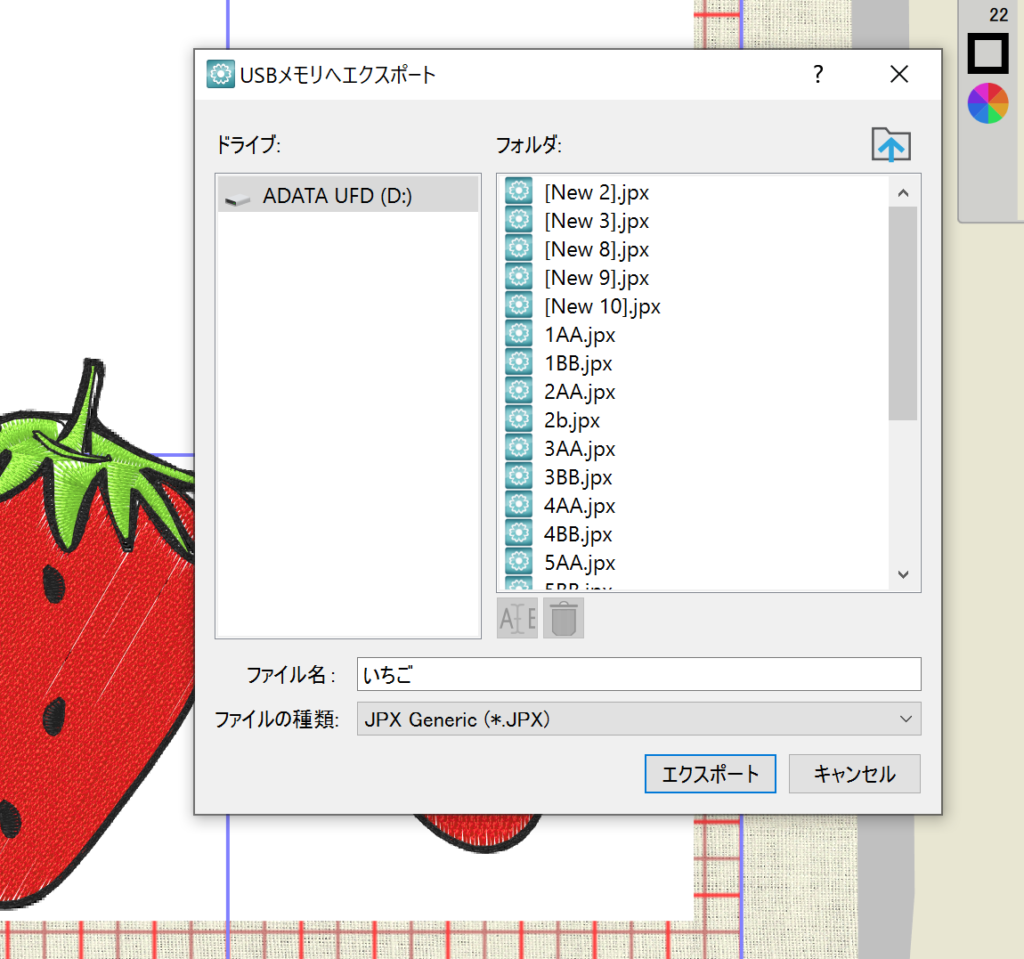
Task: Highlight the 4BB.jpx file entry
Action: pos(578,534)
